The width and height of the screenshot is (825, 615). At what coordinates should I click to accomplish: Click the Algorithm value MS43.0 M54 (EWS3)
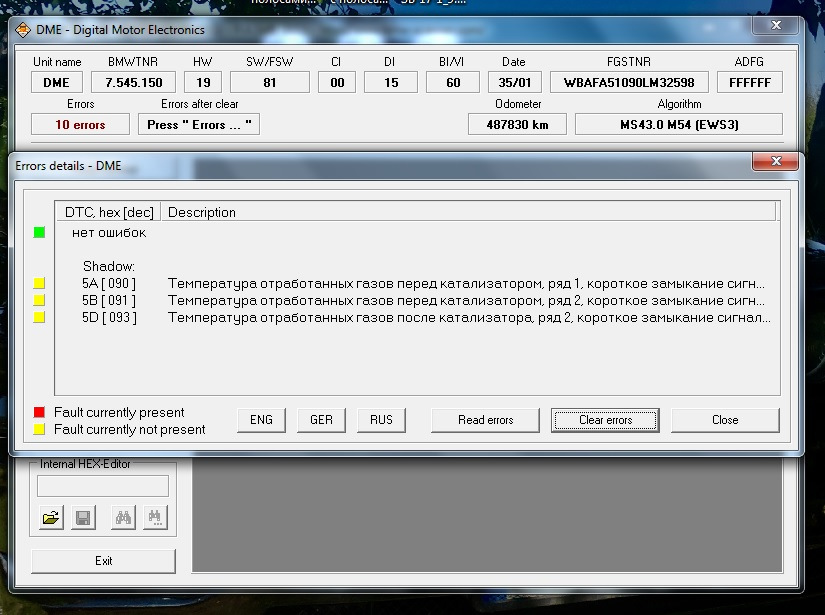(x=679, y=125)
